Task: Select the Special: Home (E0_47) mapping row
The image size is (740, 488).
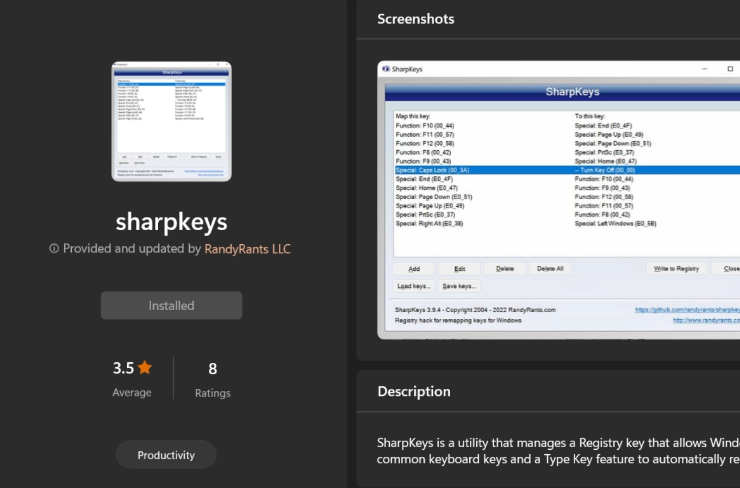Action: tap(567, 188)
